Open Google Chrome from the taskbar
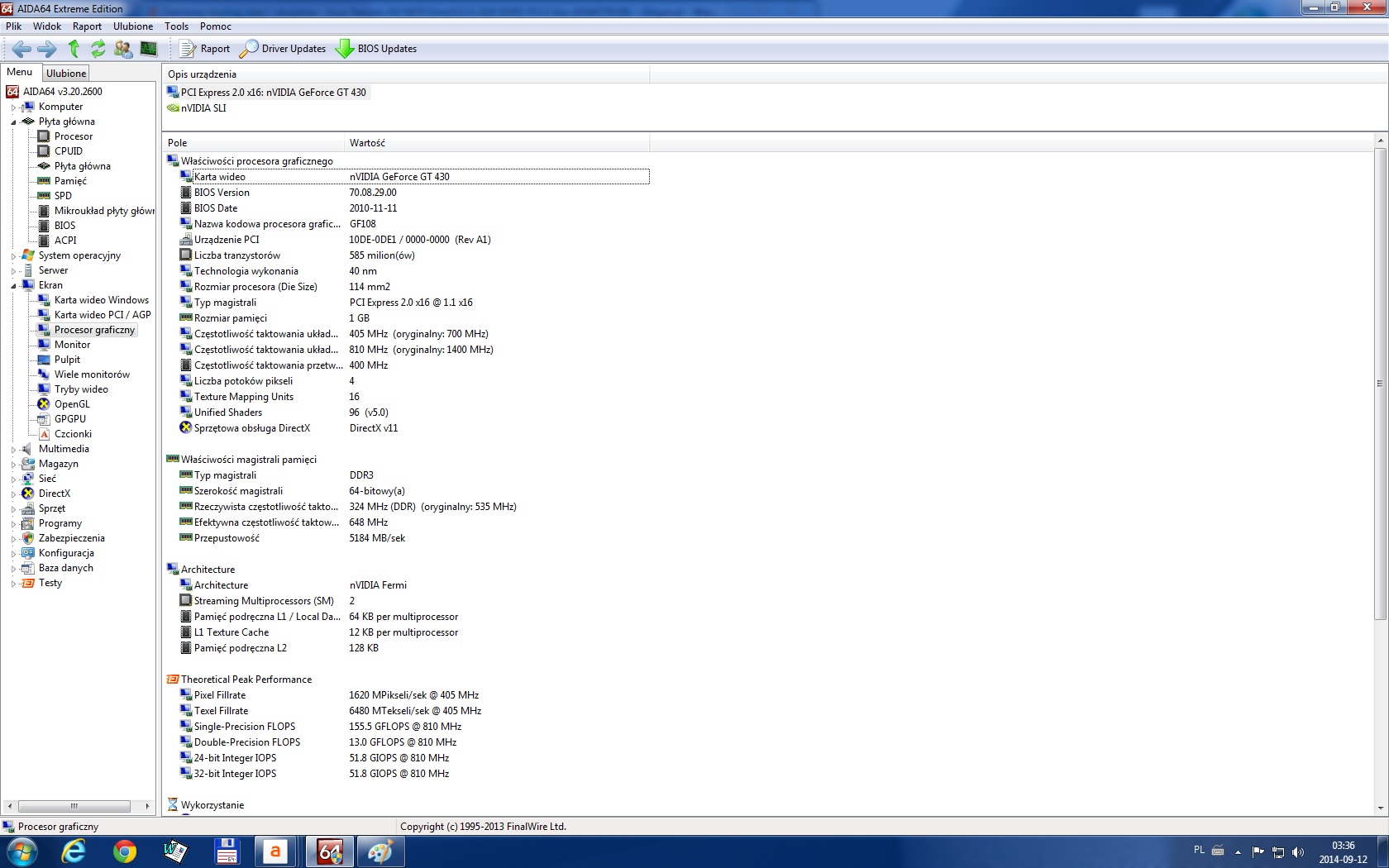The width and height of the screenshot is (1389, 868). [125, 851]
